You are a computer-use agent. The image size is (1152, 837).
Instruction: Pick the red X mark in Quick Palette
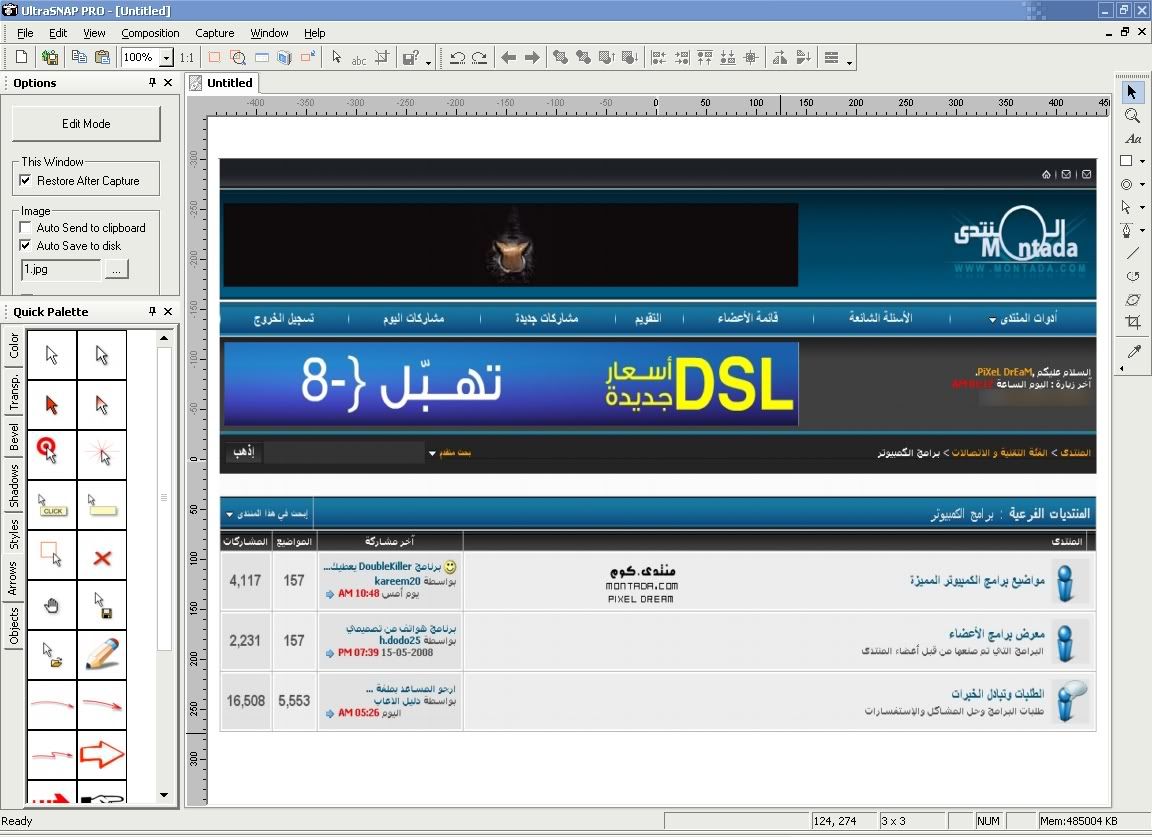click(102, 556)
